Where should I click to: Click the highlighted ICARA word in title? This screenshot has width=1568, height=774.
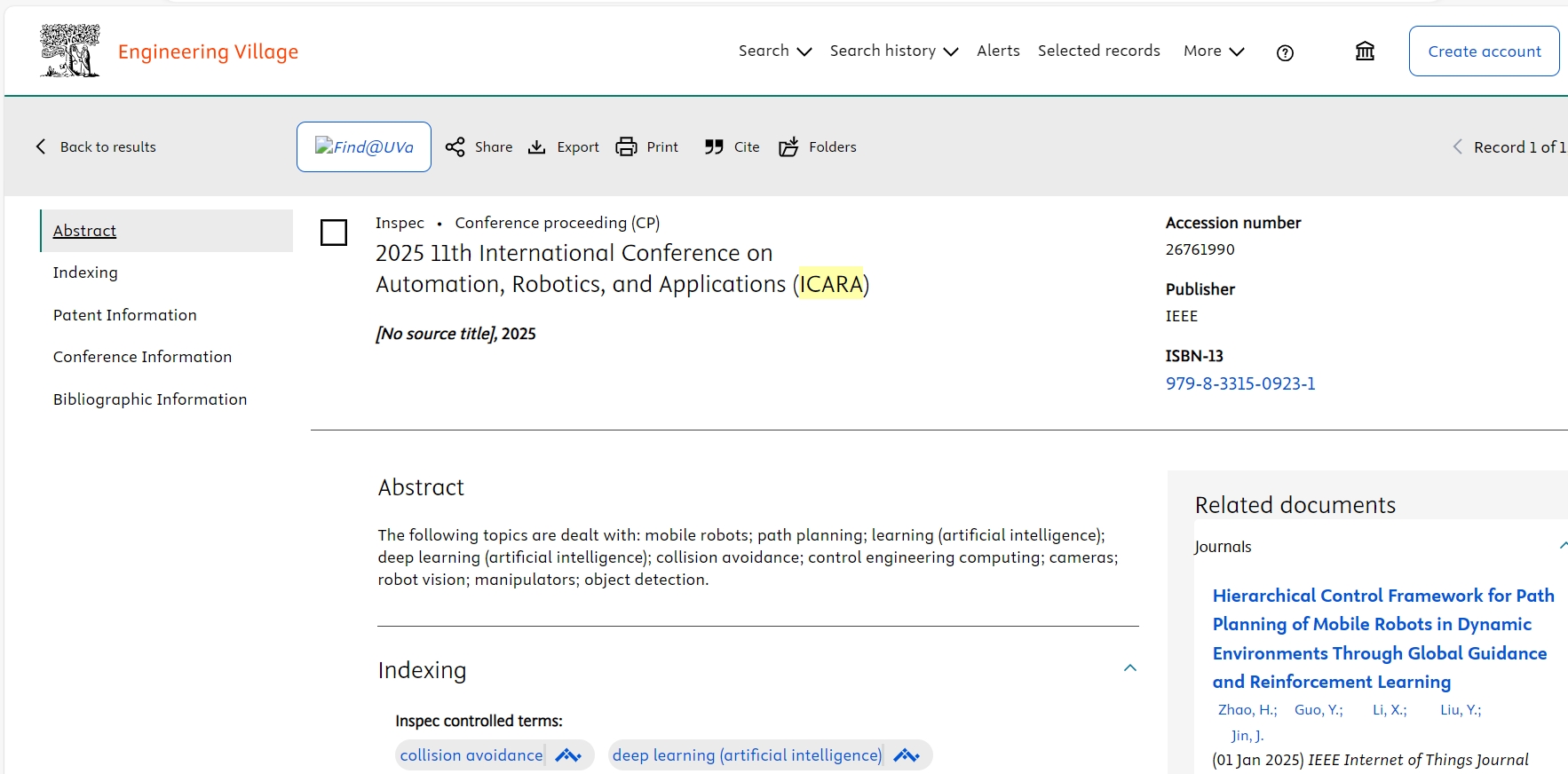coord(831,284)
